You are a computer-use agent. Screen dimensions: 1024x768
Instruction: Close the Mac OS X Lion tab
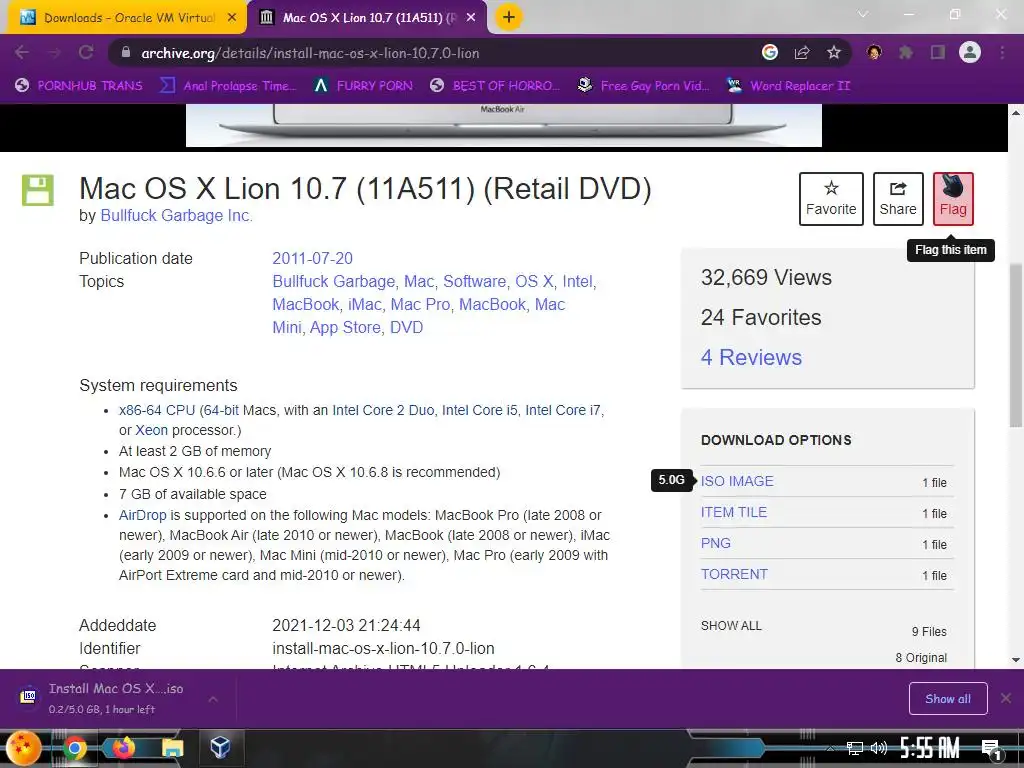click(471, 18)
